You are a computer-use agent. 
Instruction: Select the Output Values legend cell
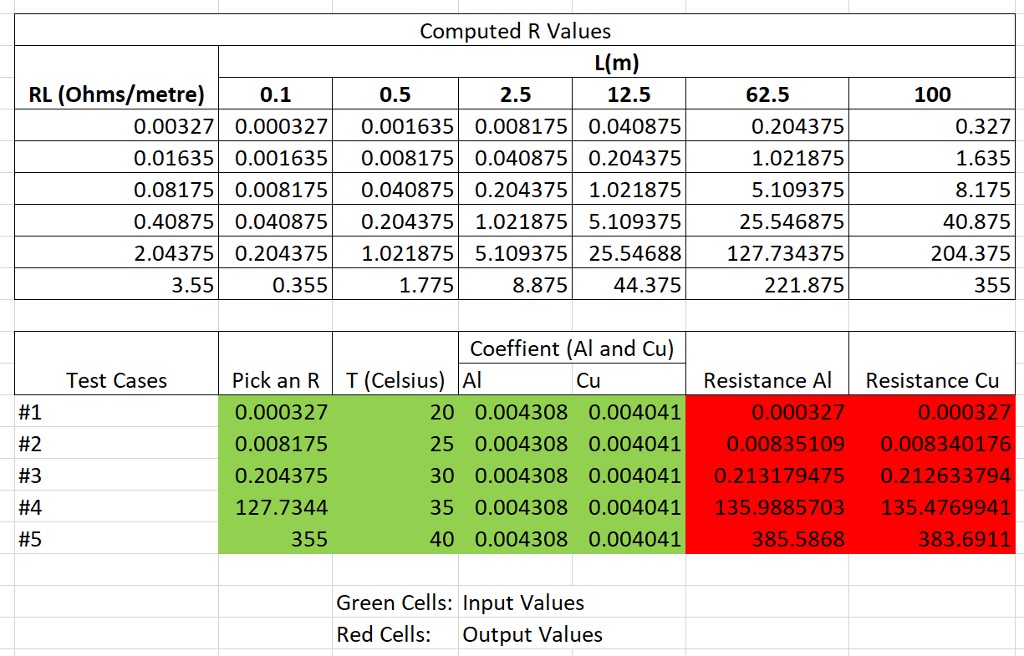(x=532, y=634)
